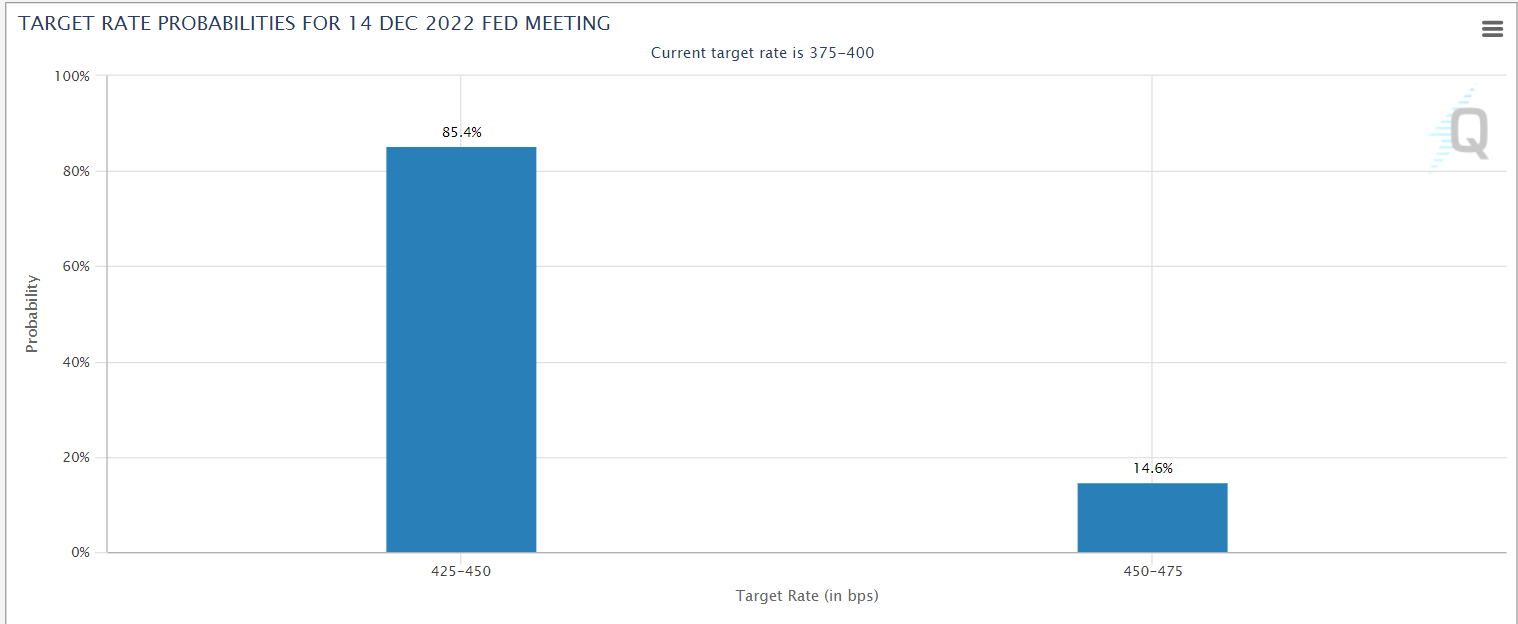
Task: Click the 'Probability' y-axis title
Action: 32,313
